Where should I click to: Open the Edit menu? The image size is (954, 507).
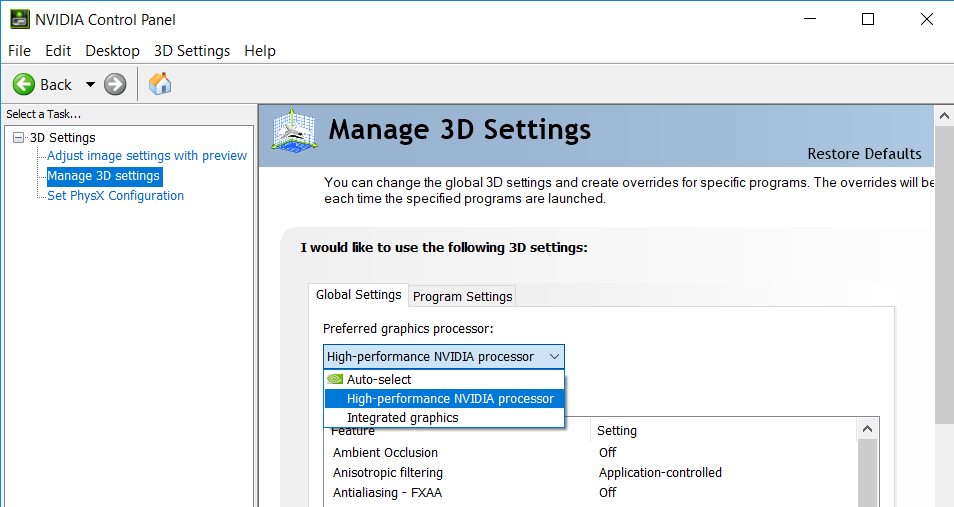tap(58, 51)
